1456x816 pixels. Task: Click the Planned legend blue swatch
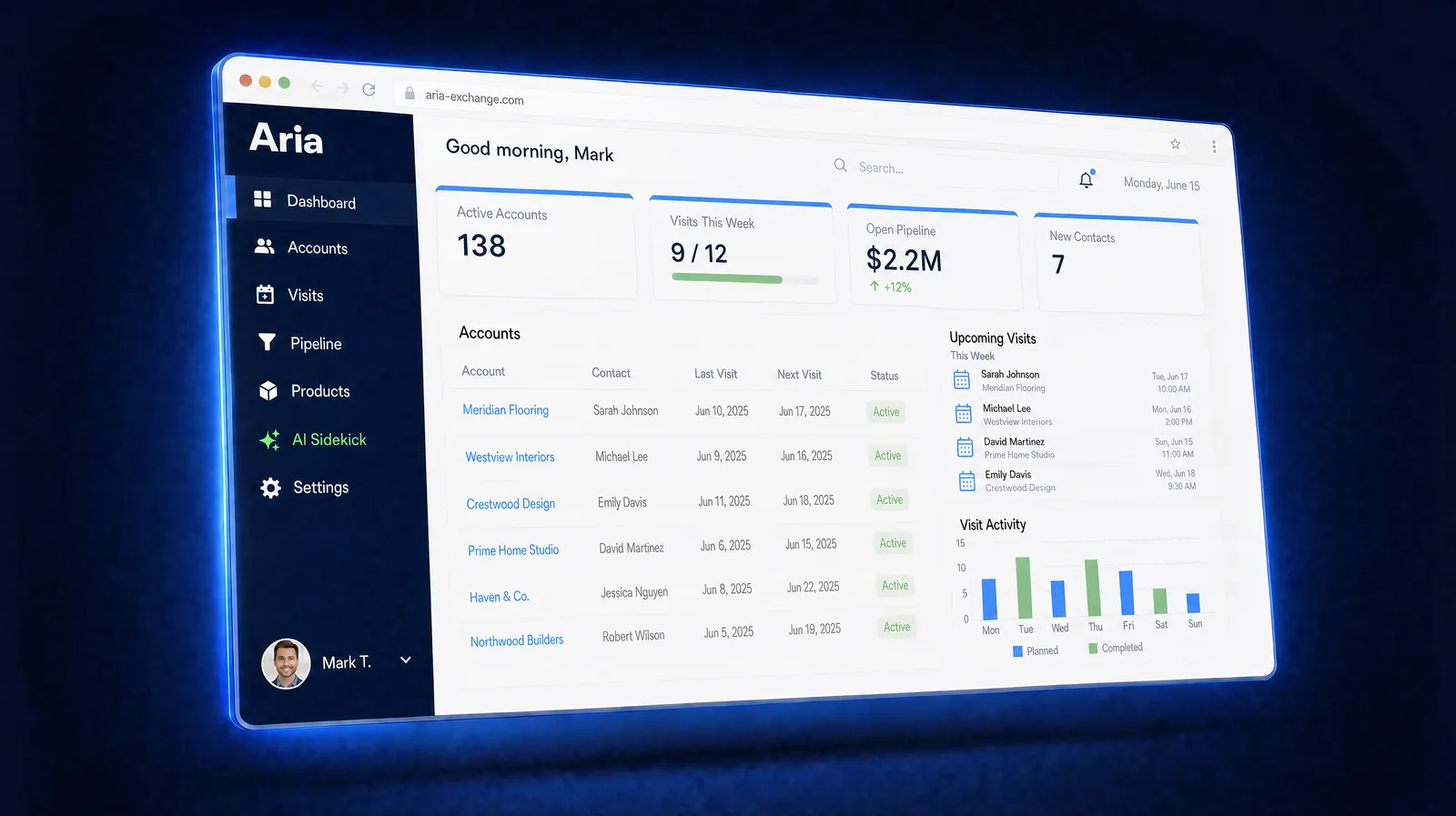tap(1017, 651)
